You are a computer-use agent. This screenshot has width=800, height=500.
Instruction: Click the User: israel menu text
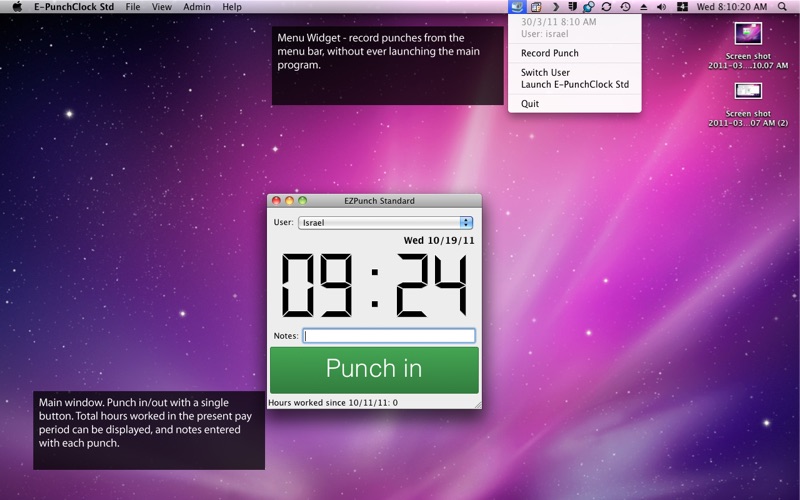click(544, 34)
